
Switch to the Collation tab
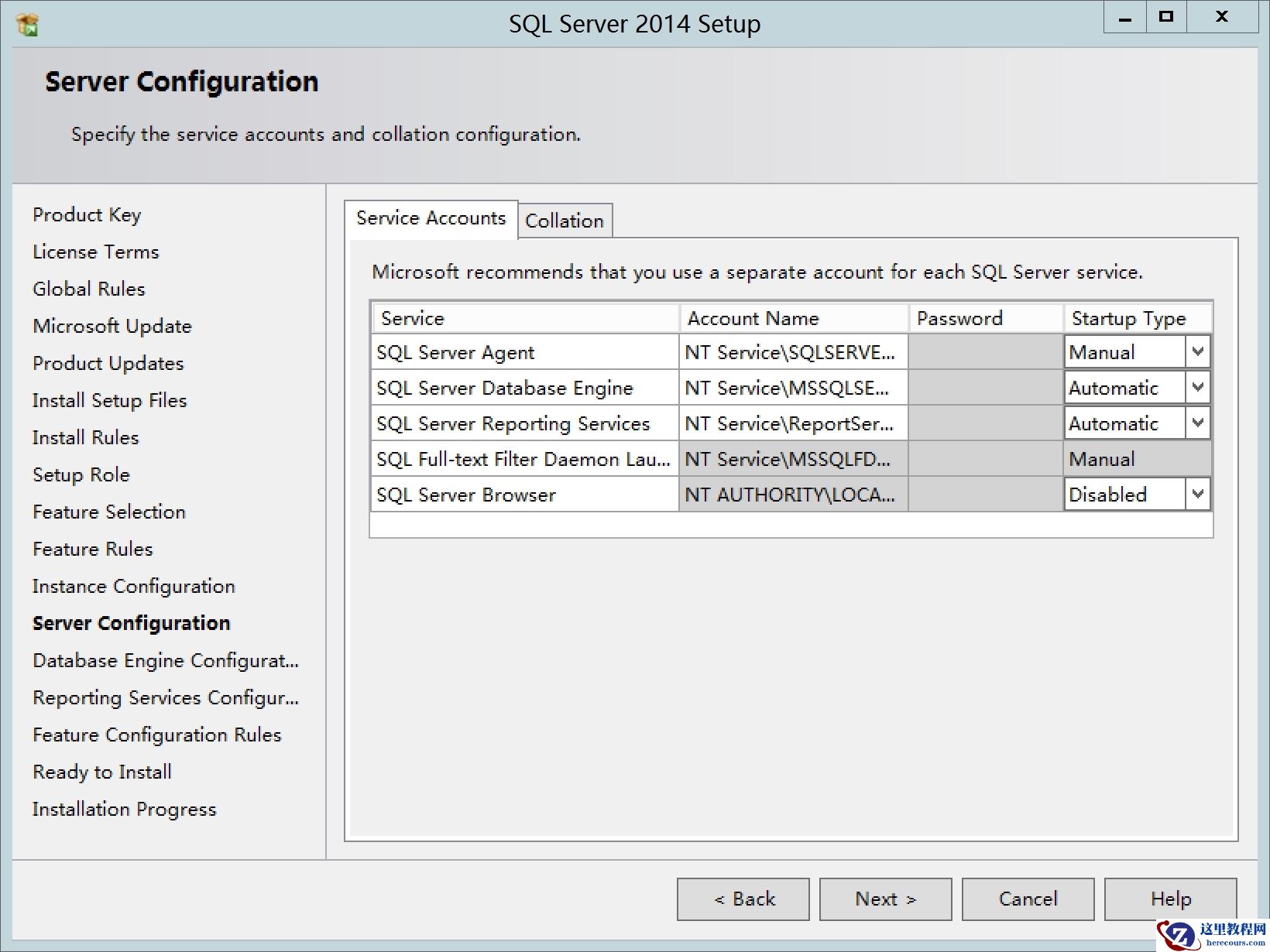[565, 221]
